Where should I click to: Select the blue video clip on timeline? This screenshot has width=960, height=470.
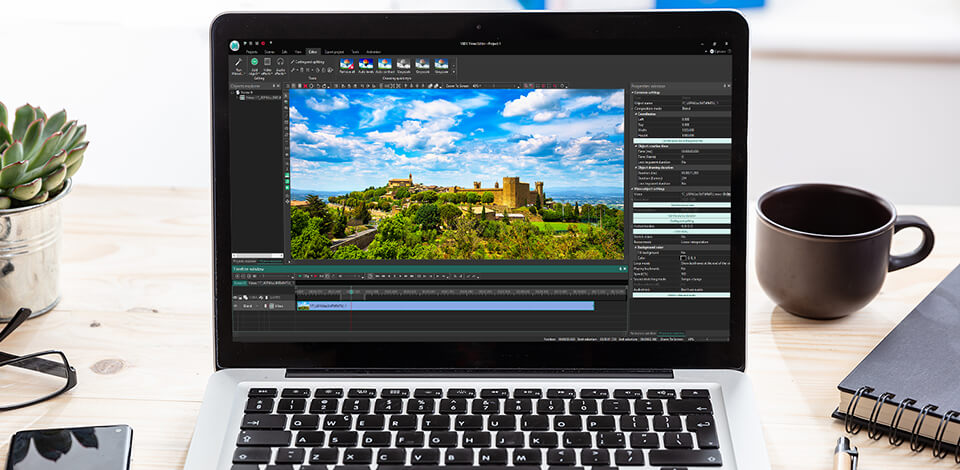pyautogui.click(x=445, y=305)
